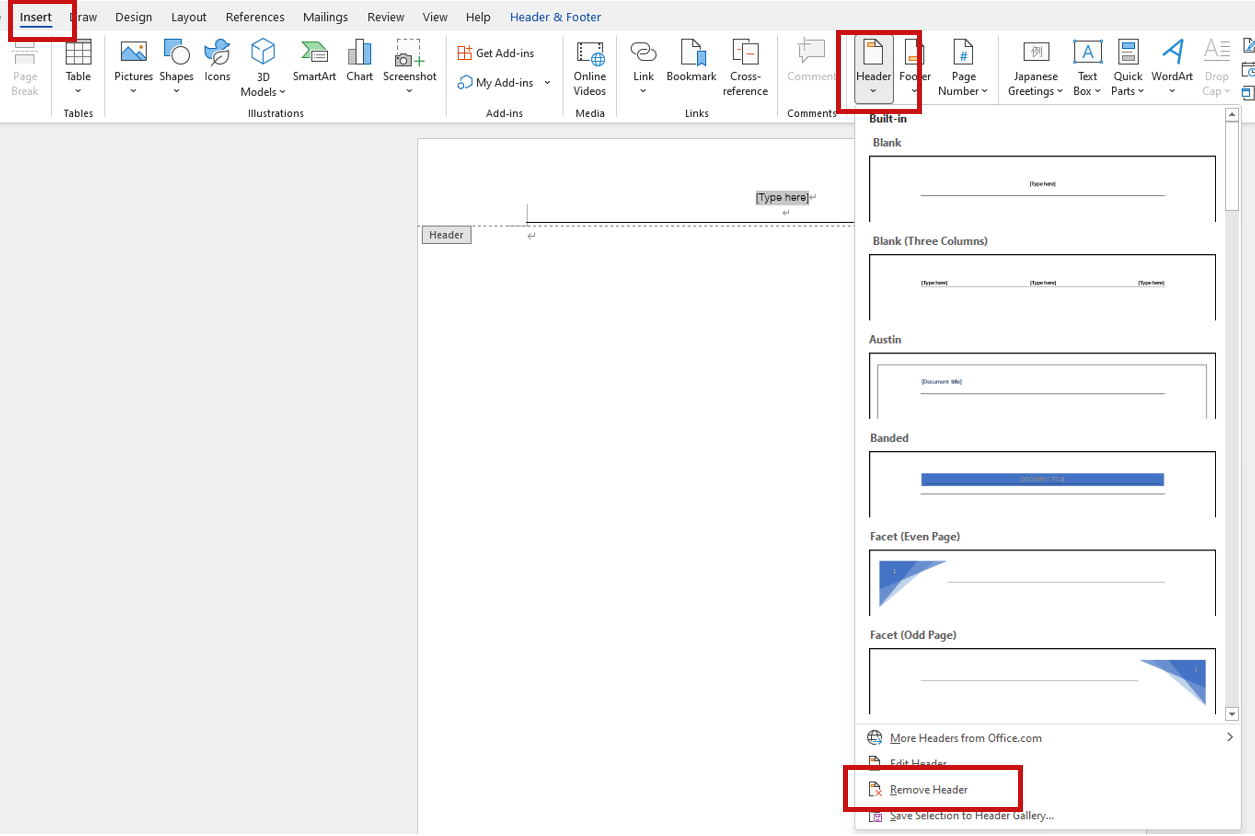
Task: Insert a Text Box
Action: (x=1087, y=68)
